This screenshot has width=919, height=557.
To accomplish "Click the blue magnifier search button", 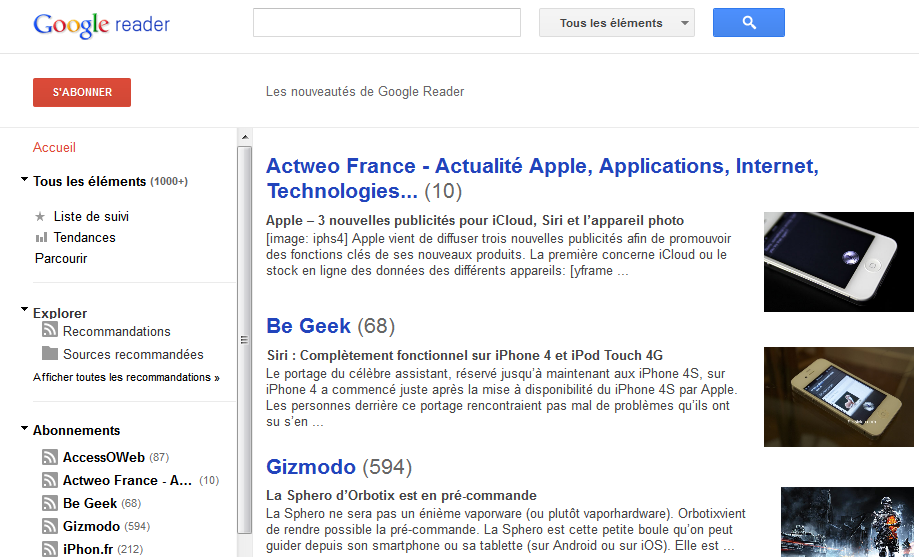I will pos(748,23).
